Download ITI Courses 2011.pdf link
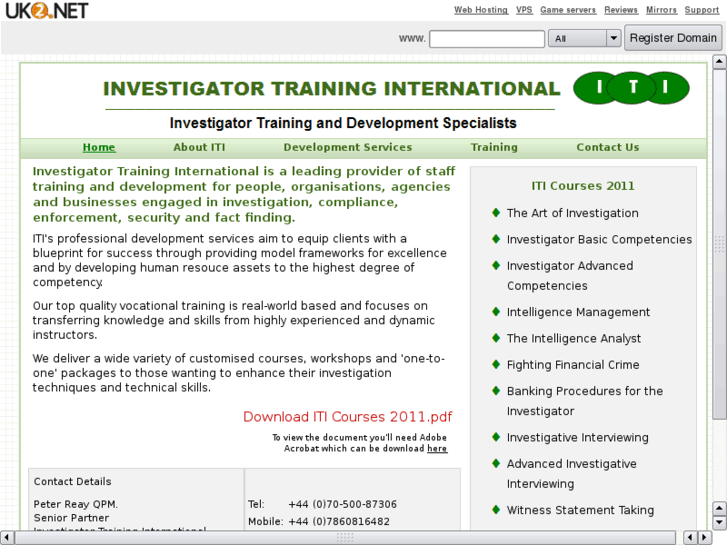Screen dimensions: 727x545 (x=348, y=417)
